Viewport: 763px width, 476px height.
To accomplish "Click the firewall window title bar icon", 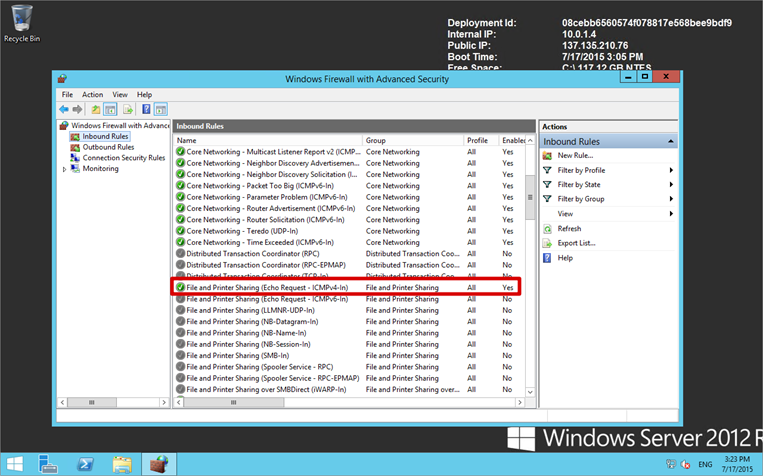I will (x=62, y=78).
